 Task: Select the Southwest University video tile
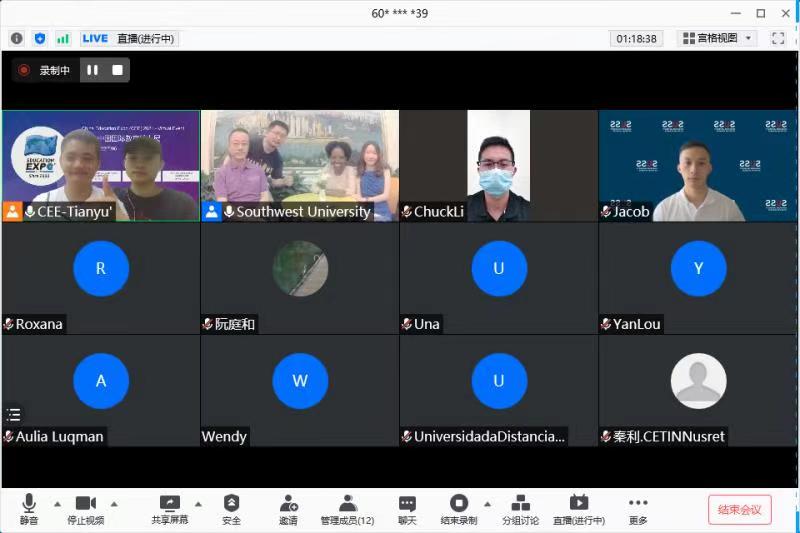coord(299,165)
